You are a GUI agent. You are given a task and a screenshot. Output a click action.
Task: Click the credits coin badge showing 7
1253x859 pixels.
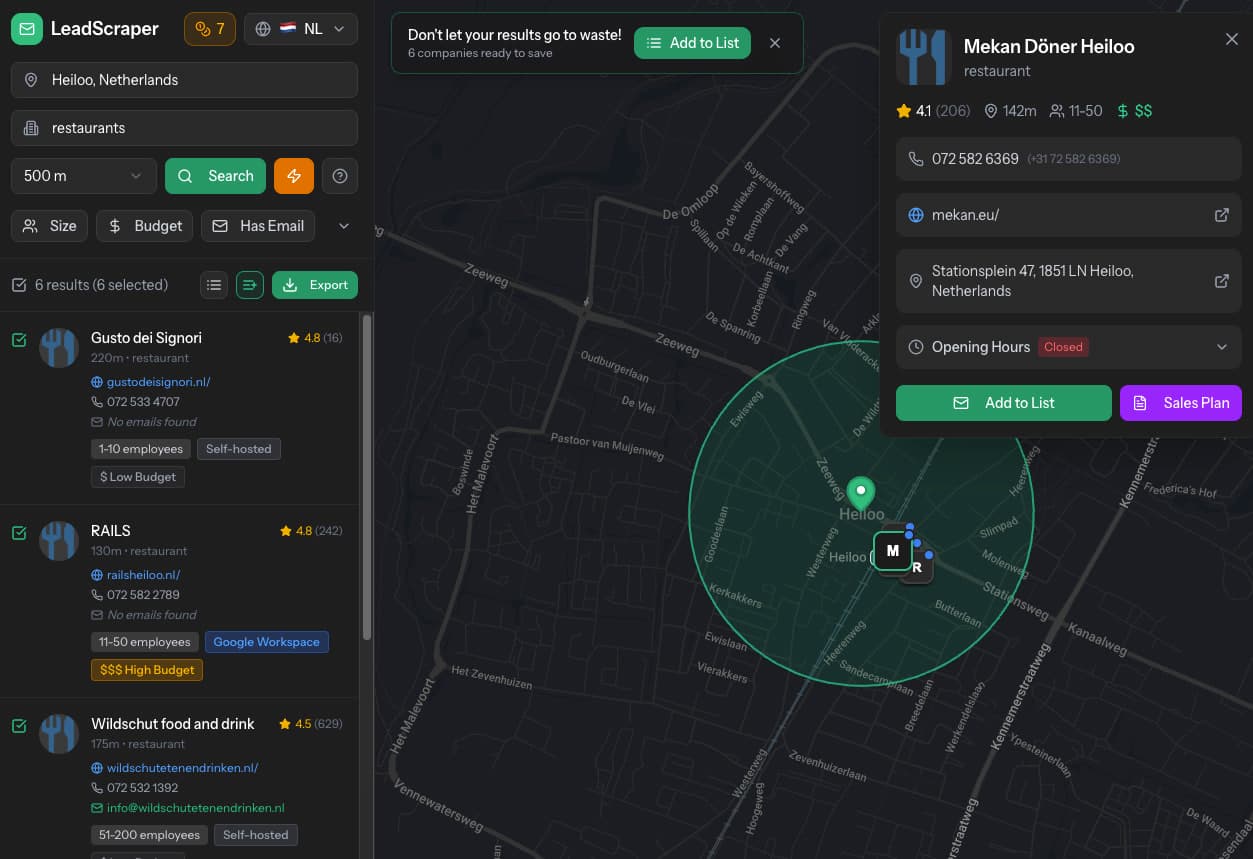pos(210,29)
